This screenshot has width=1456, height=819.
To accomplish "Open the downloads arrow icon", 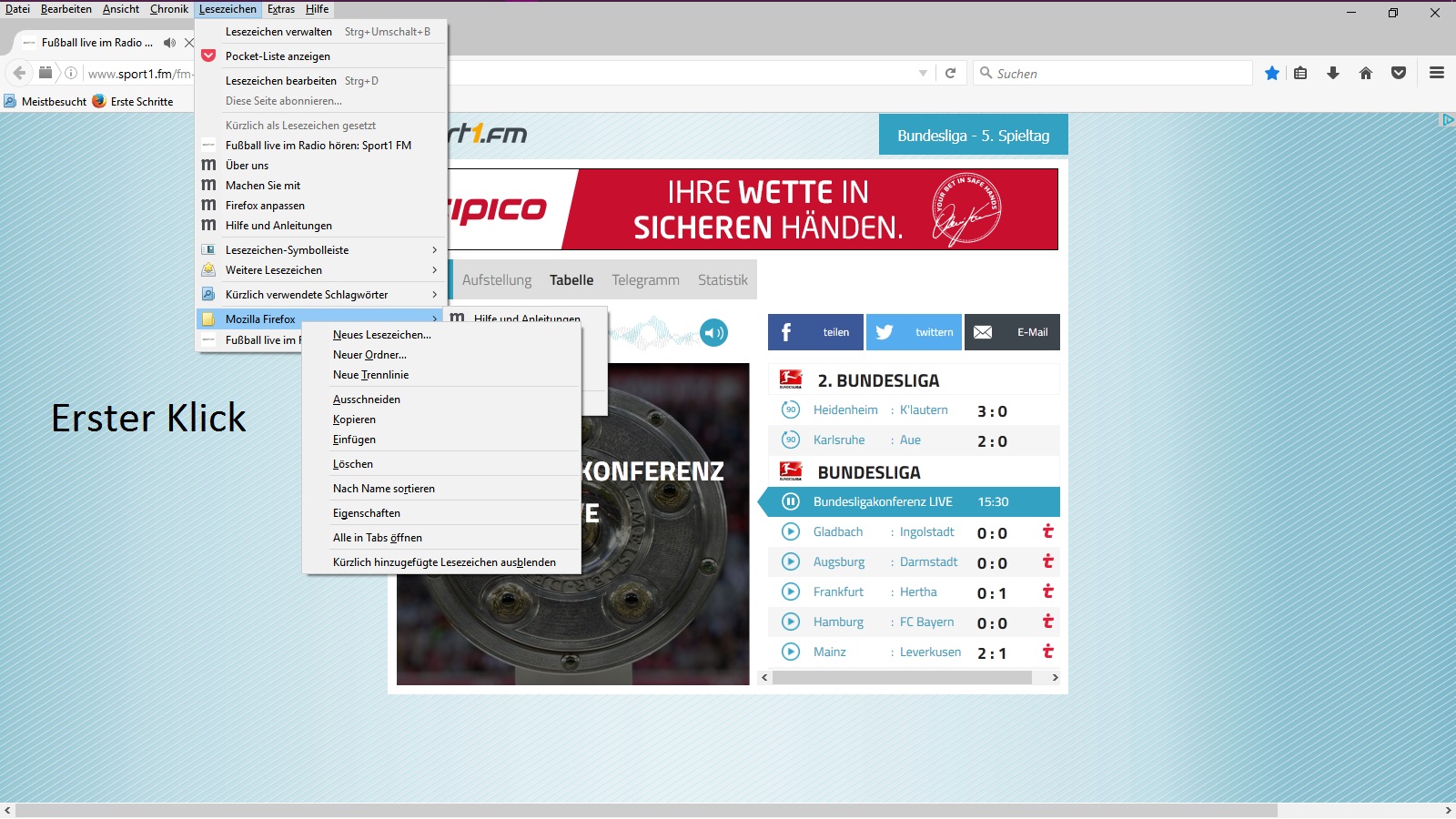I will pos(1333,73).
